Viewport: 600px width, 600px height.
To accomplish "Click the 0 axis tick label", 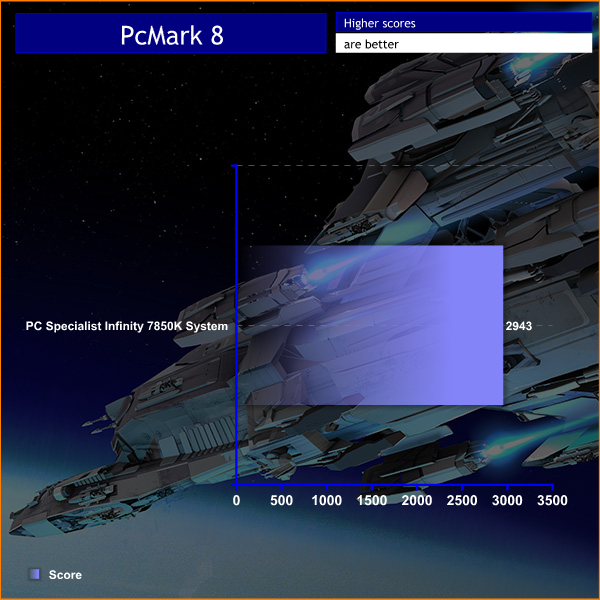I will (x=236, y=500).
